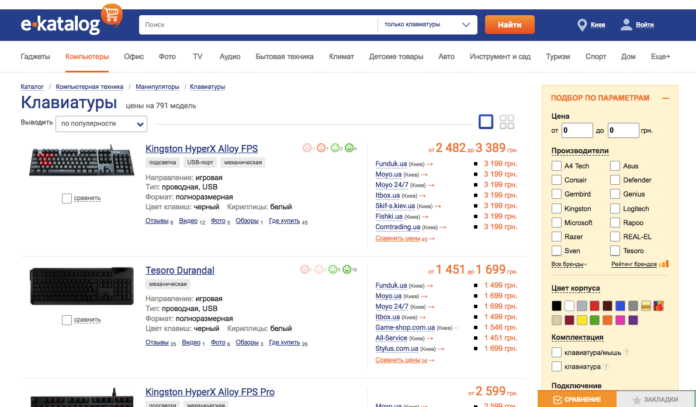The height and width of the screenshot is (407, 696).
Task: Click the star Закладки button
Action: click(656, 399)
